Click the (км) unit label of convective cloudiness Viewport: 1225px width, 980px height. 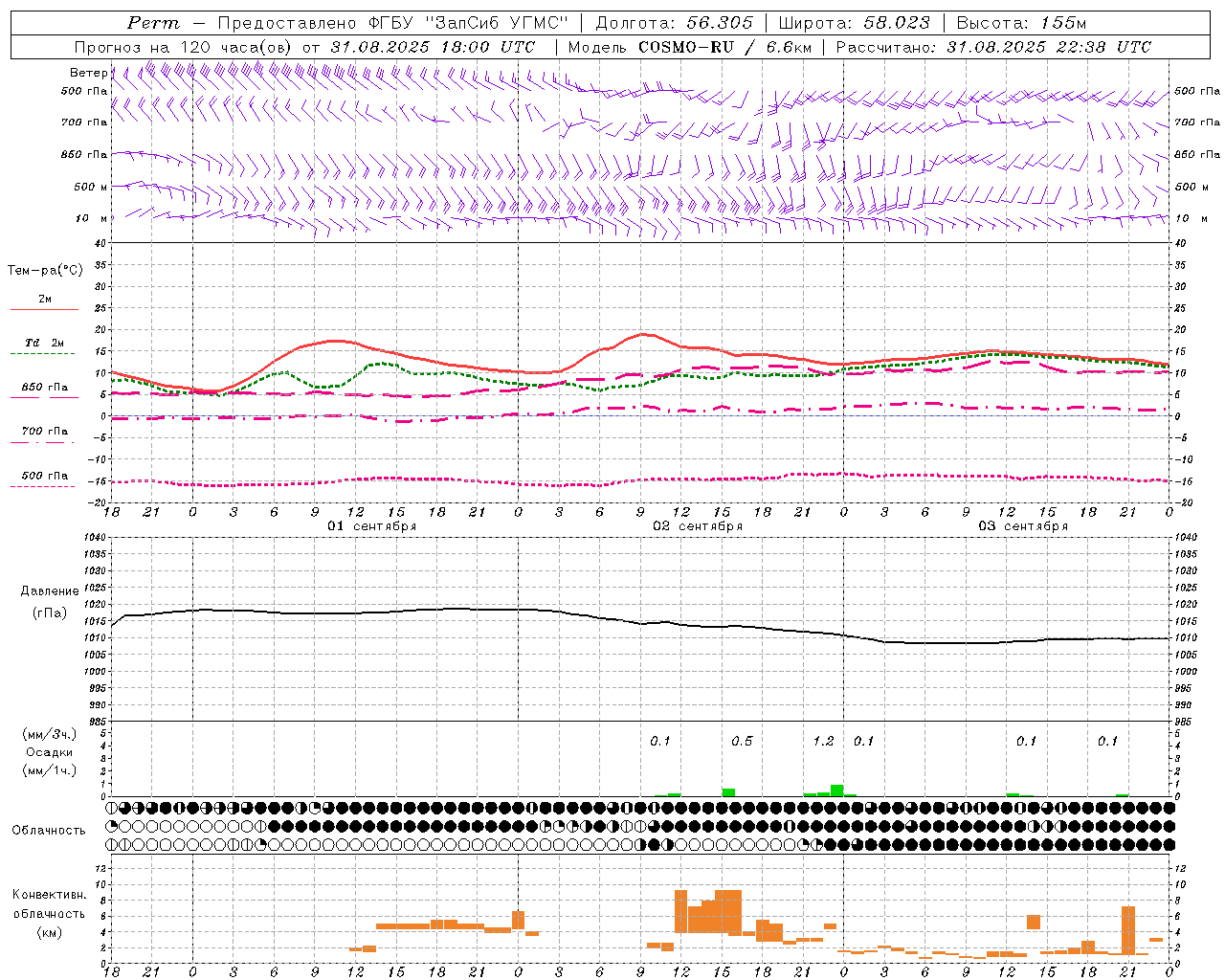[x=49, y=932]
